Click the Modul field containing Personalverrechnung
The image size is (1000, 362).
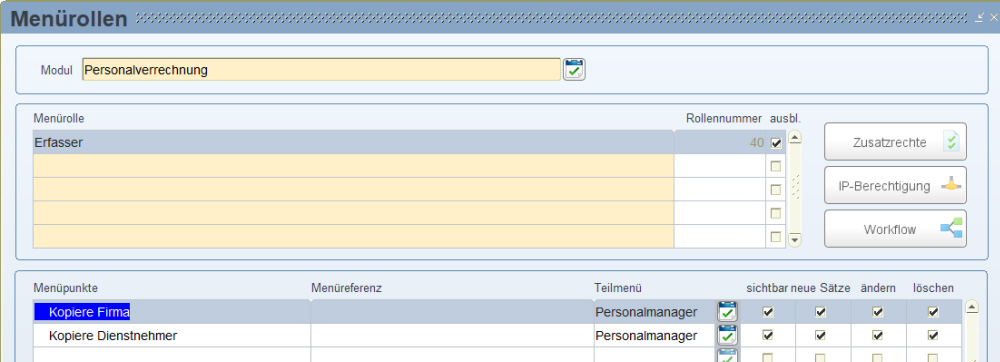click(321, 69)
